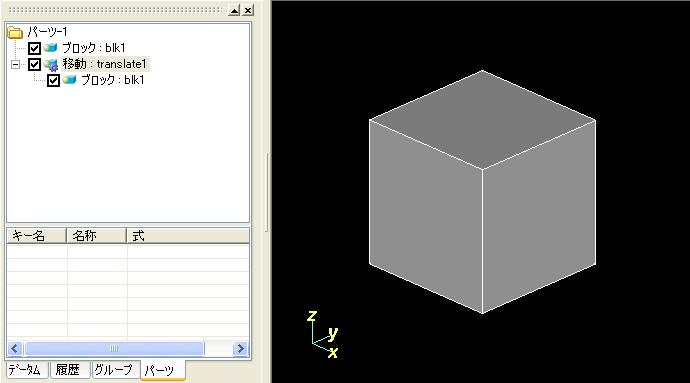Uncheck the top-level ブロック : blk1 checkbox
Image resolution: width=690 pixels, height=383 pixels.
34,48
